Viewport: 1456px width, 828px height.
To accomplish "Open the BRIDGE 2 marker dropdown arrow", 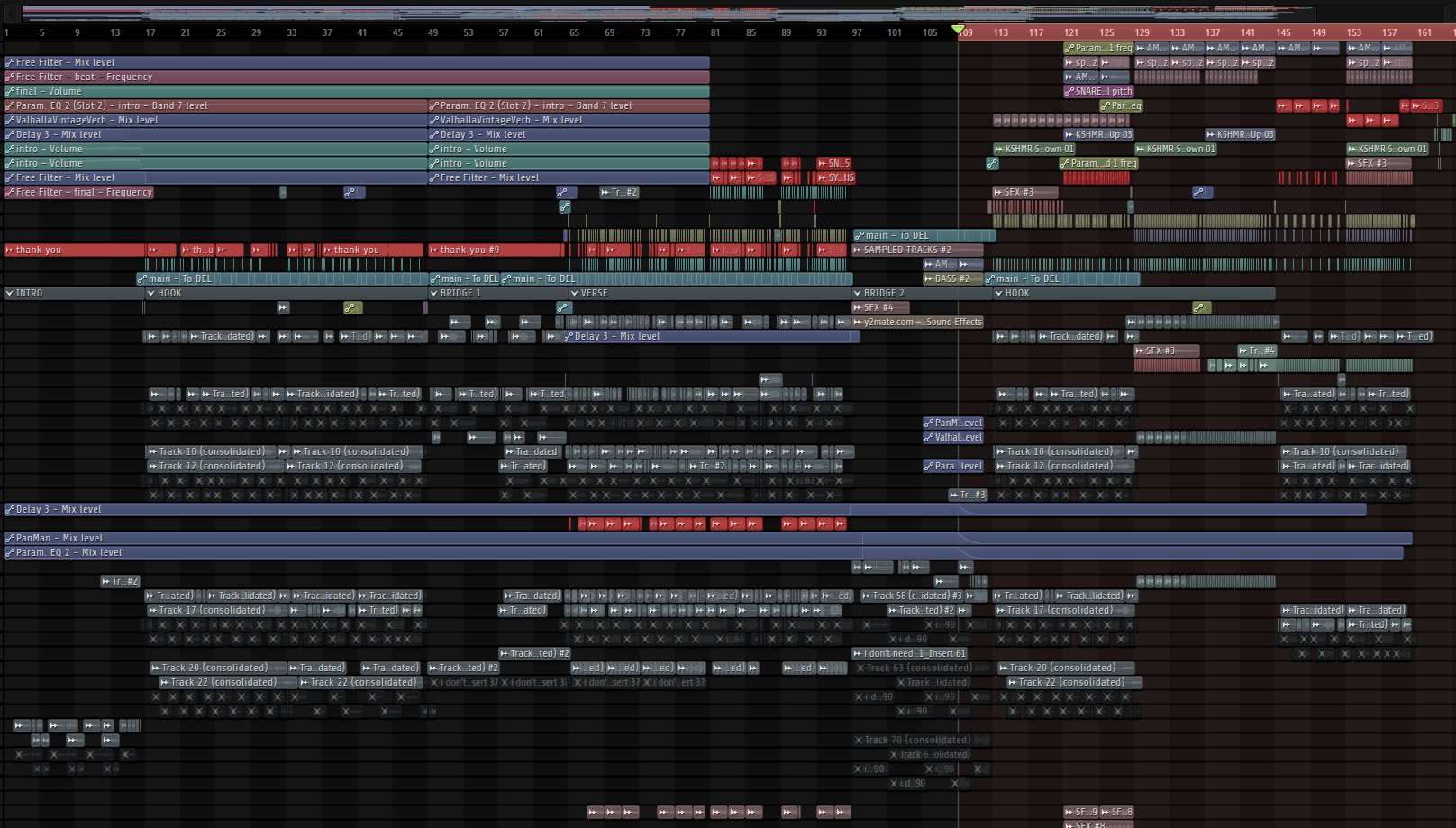I will coord(857,293).
